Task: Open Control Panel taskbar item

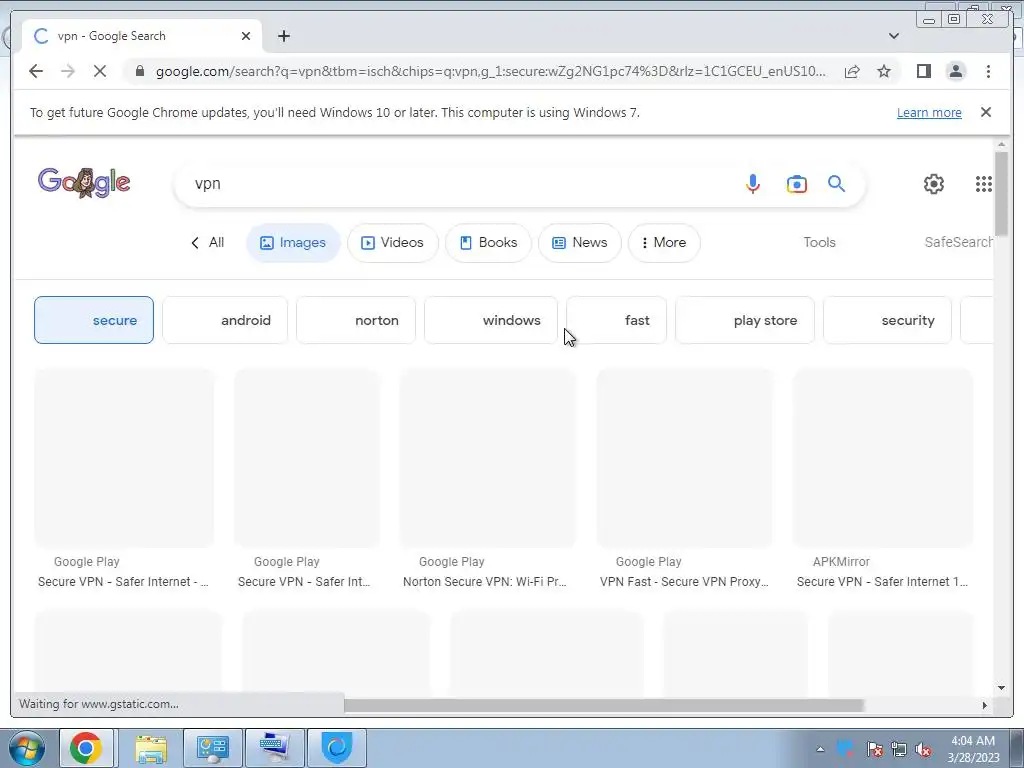Action: point(212,748)
